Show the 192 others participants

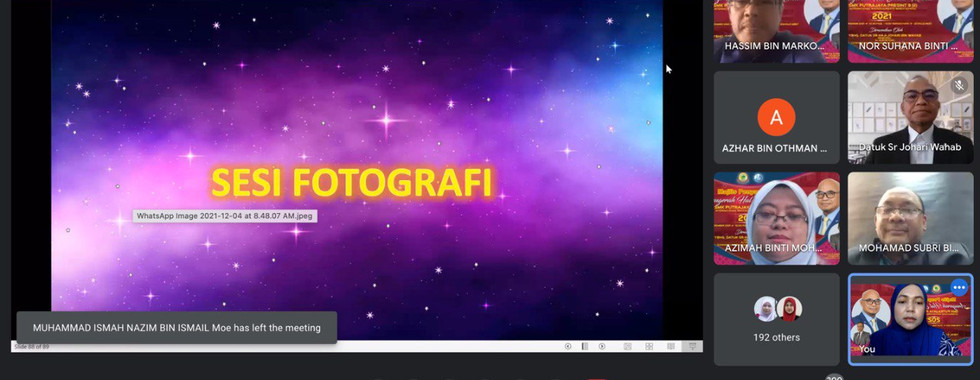click(776, 319)
